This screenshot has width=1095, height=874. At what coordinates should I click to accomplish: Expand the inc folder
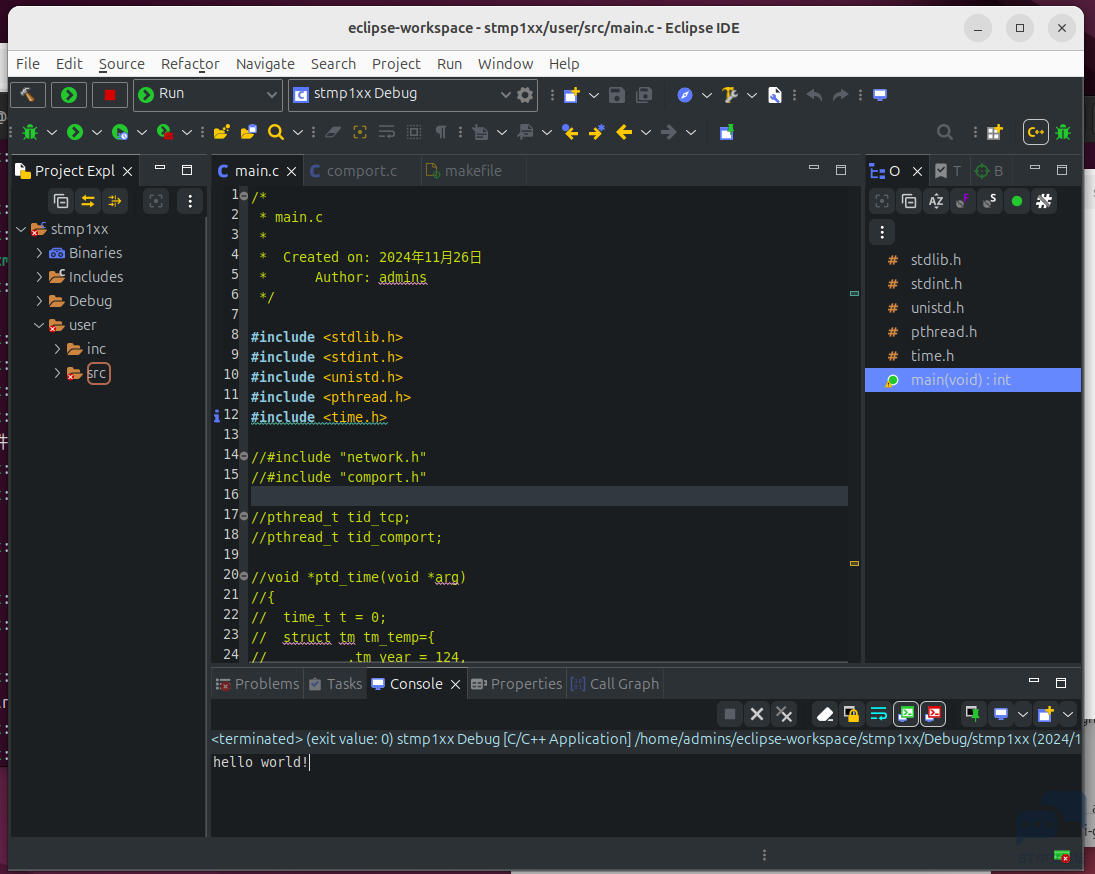pyautogui.click(x=57, y=349)
